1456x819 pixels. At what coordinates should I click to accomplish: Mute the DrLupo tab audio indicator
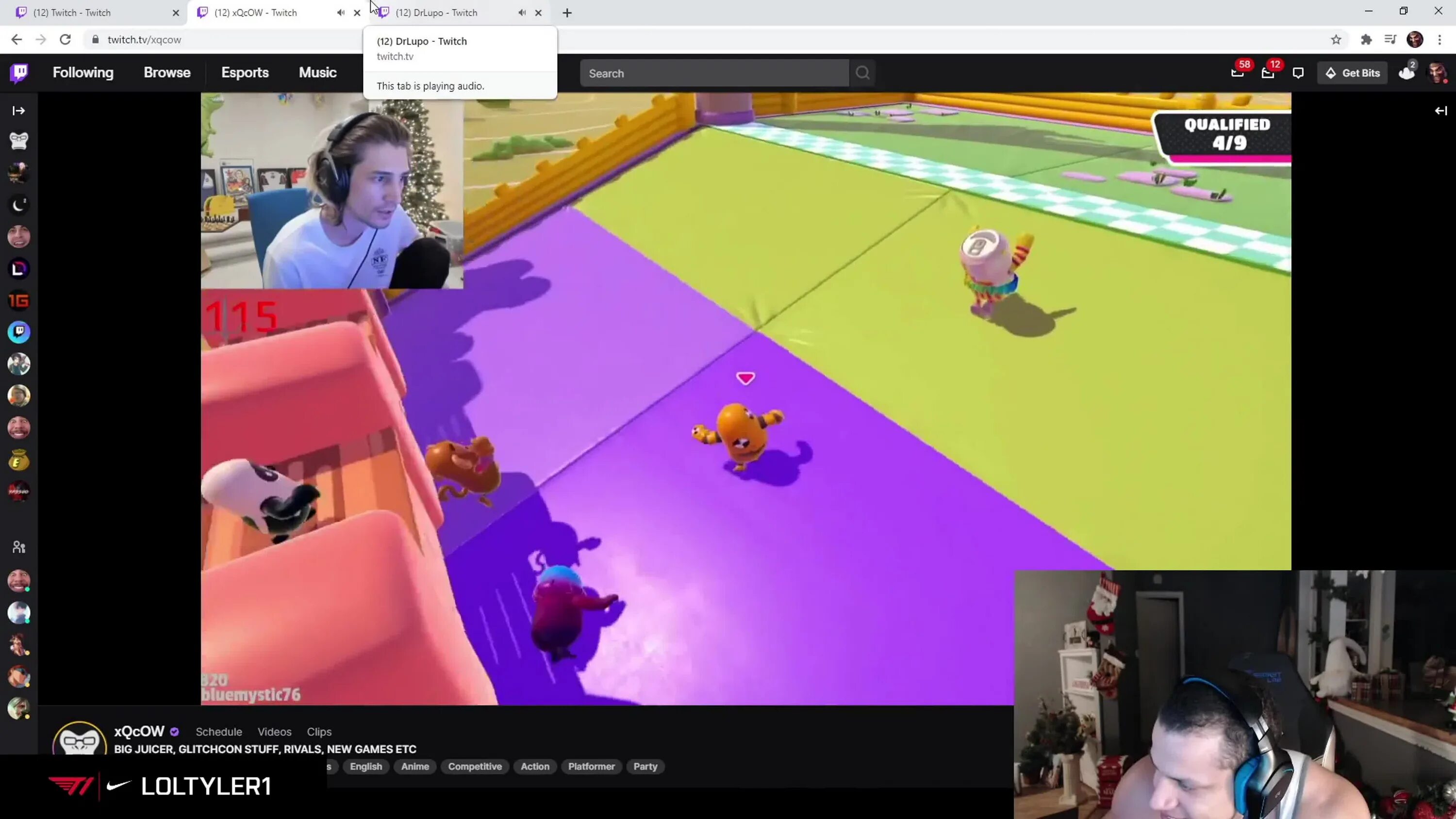click(x=522, y=13)
